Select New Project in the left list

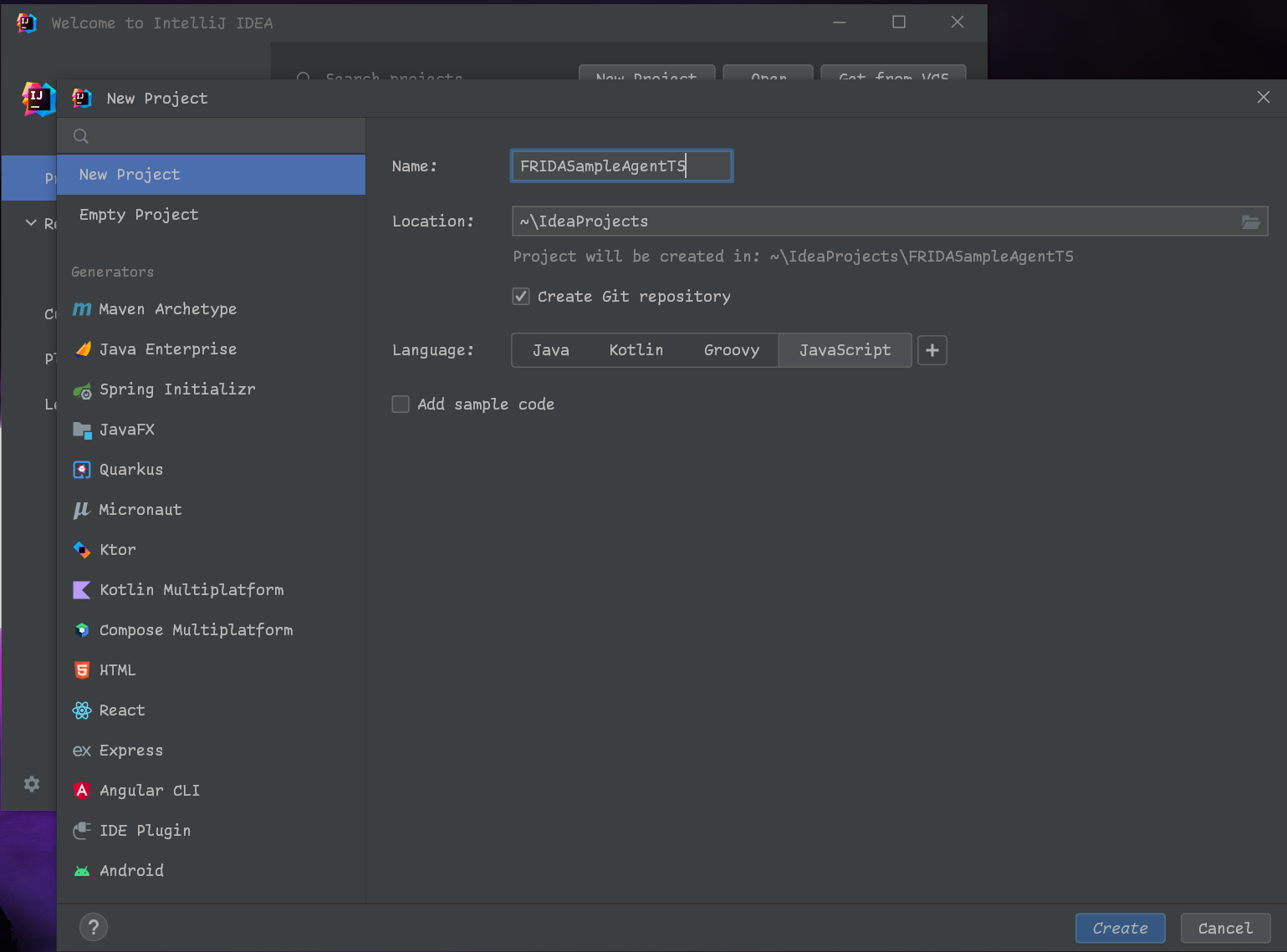211,175
